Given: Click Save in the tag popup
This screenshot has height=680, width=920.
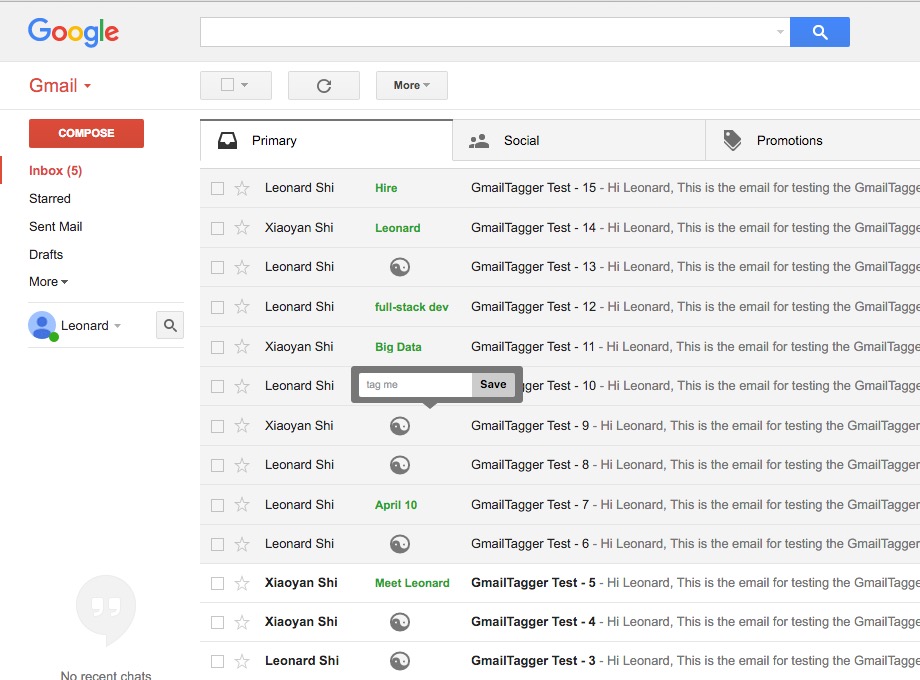Looking at the screenshot, I should click(x=493, y=384).
